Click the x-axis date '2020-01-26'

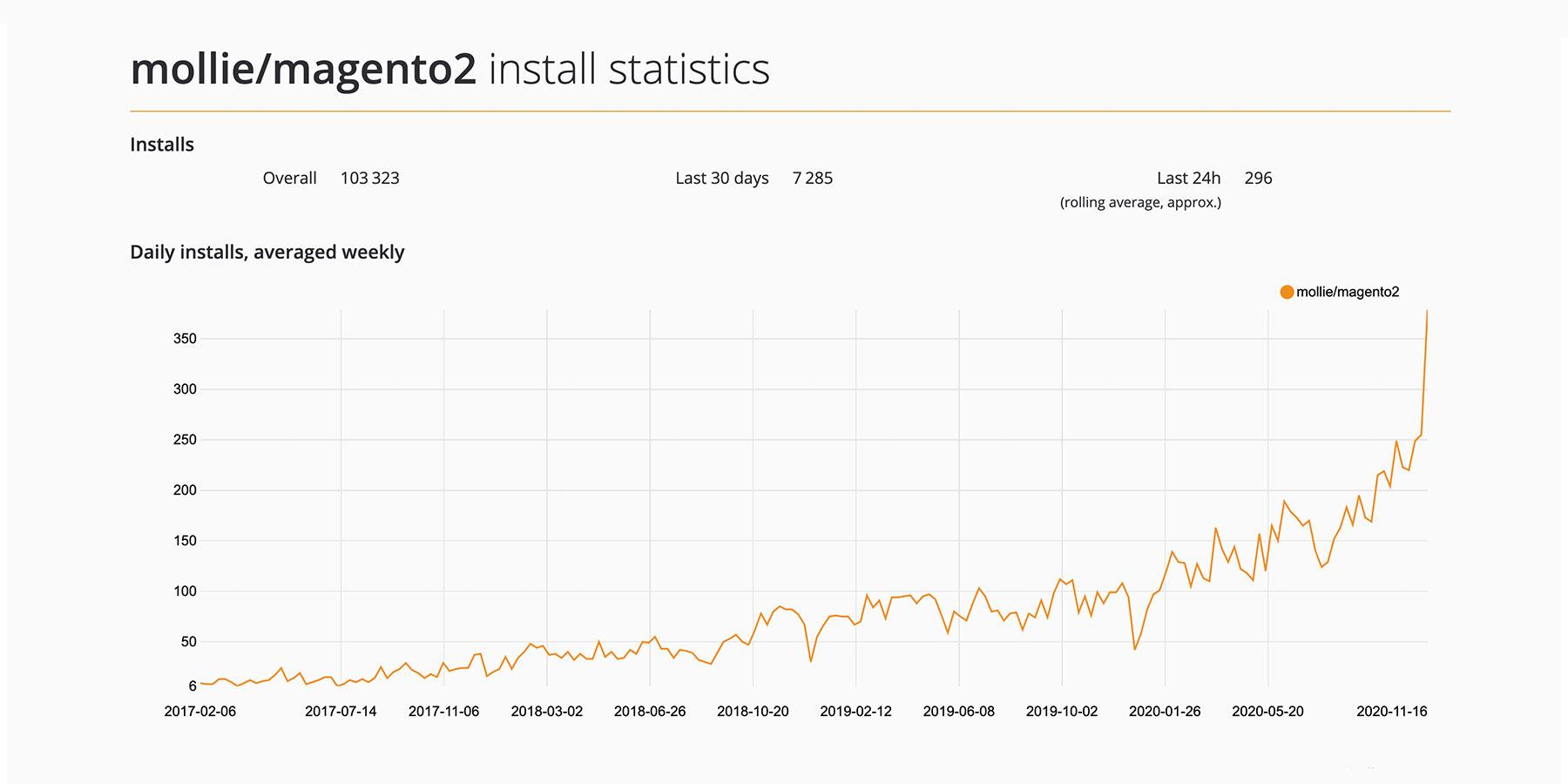(x=1165, y=712)
